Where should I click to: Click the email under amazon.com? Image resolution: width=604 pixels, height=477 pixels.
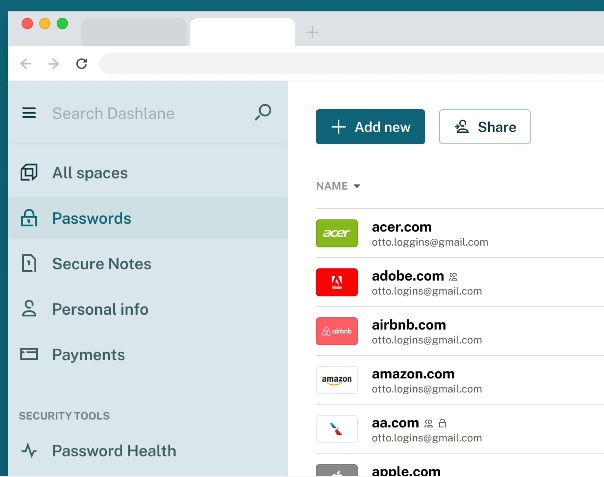(x=427, y=389)
